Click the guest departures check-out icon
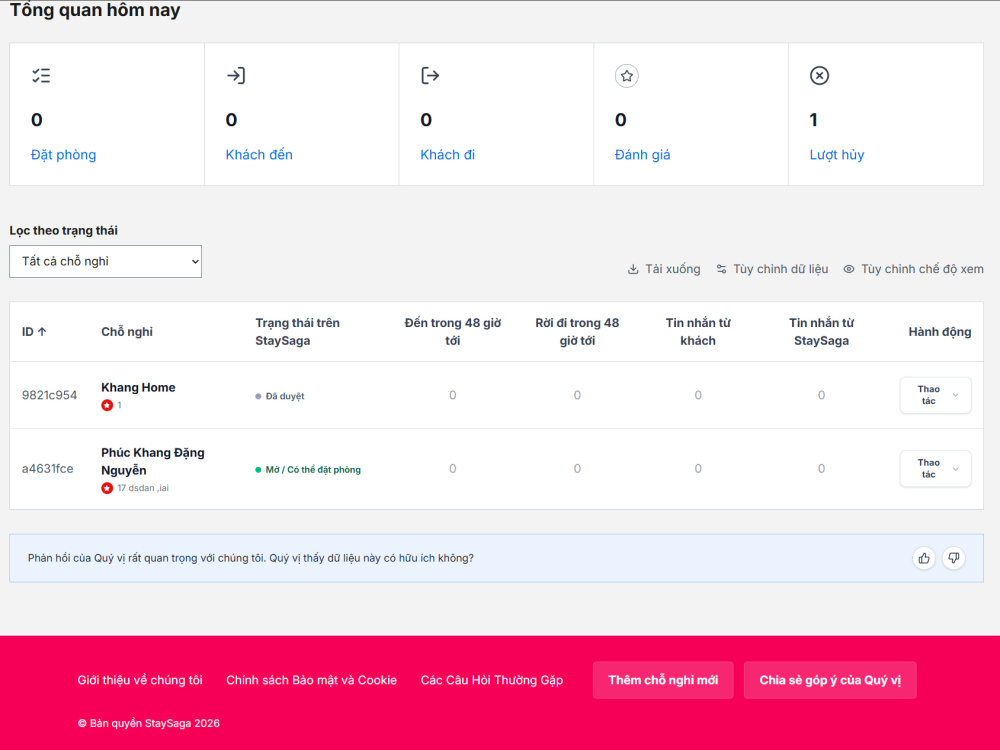The width and height of the screenshot is (1000, 750). point(430,76)
